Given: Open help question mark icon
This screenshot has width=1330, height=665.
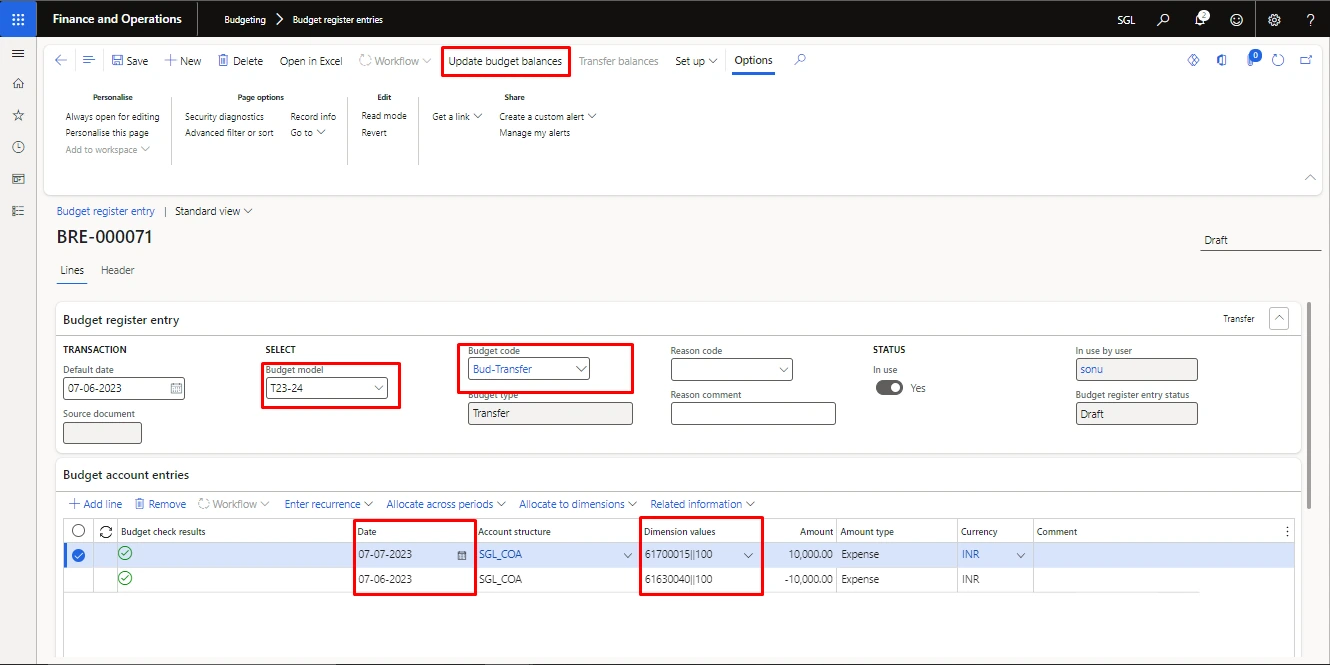Looking at the screenshot, I should (x=1310, y=19).
